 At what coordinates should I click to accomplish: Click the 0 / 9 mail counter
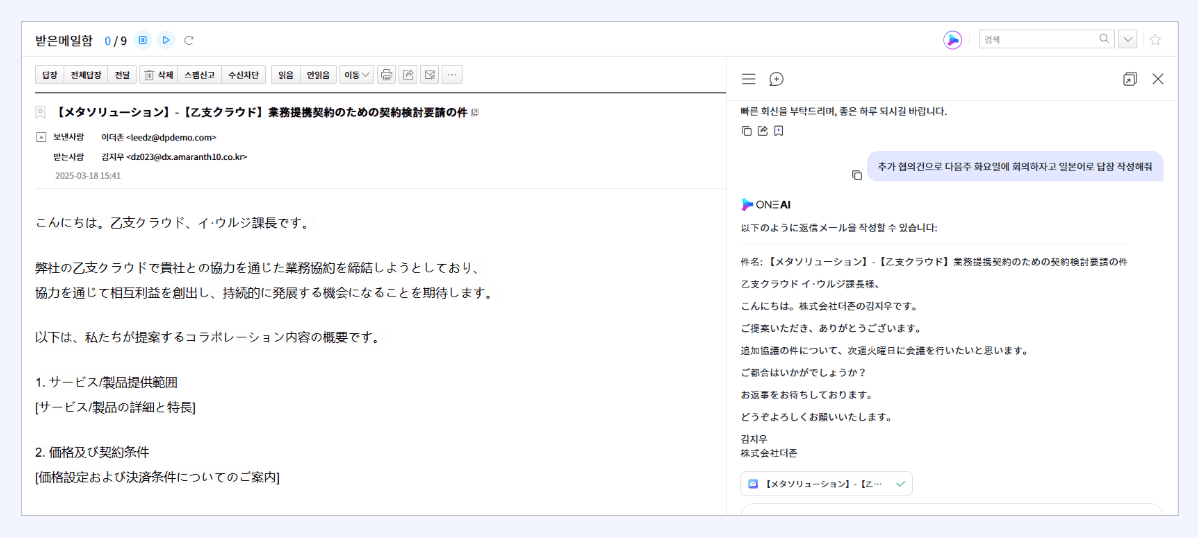tap(115, 40)
